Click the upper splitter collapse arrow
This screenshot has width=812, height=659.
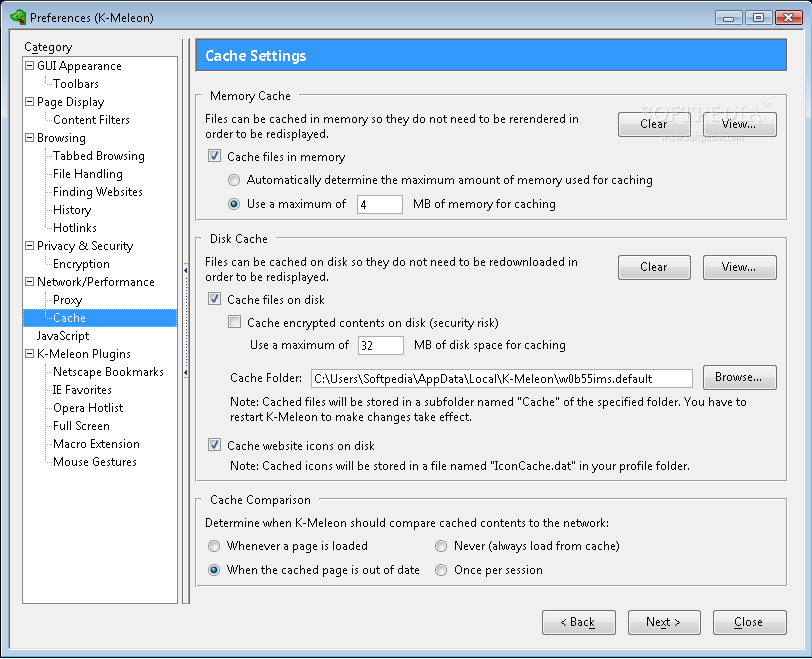click(x=185, y=270)
